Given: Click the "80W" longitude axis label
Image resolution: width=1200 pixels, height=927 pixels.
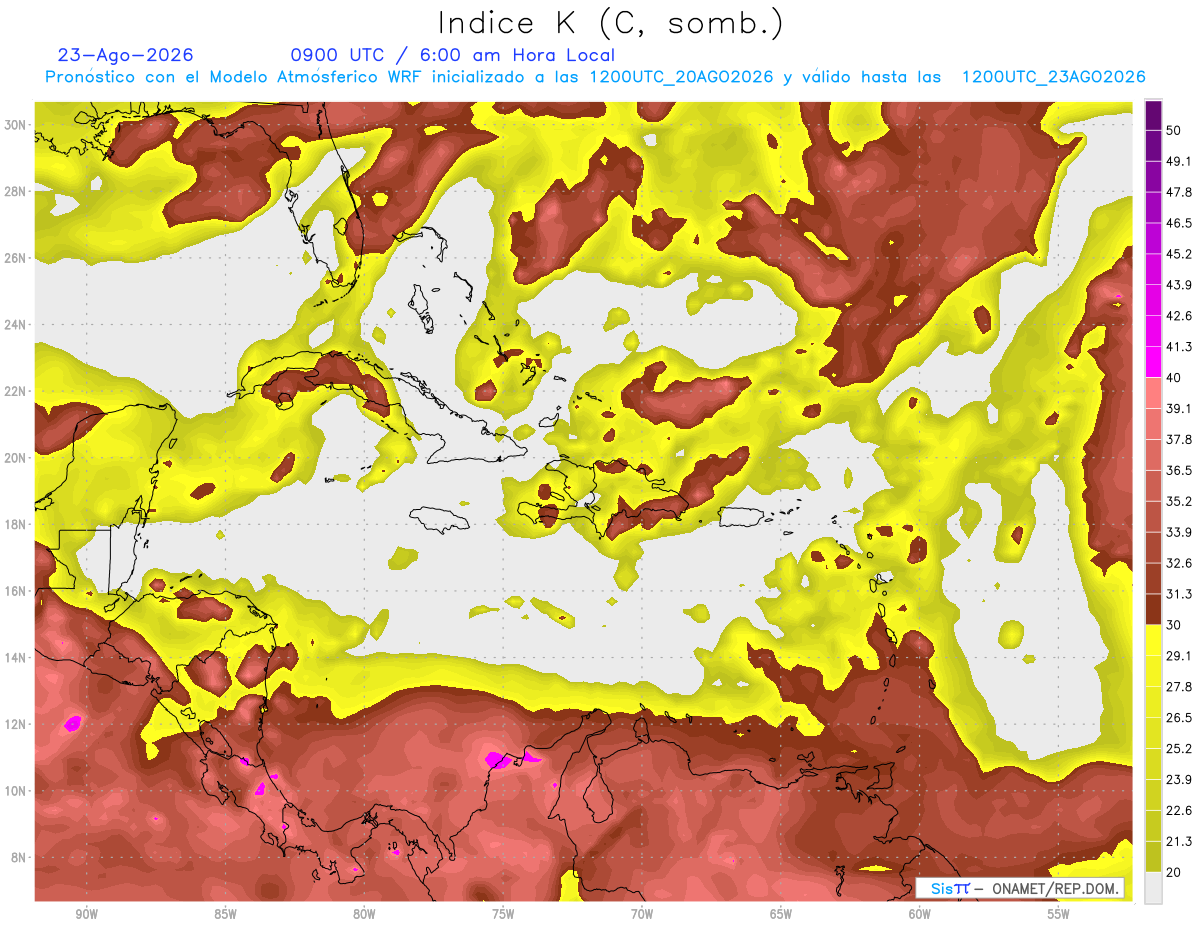Looking at the screenshot, I should pyautogui.click(x=364, y=914).
